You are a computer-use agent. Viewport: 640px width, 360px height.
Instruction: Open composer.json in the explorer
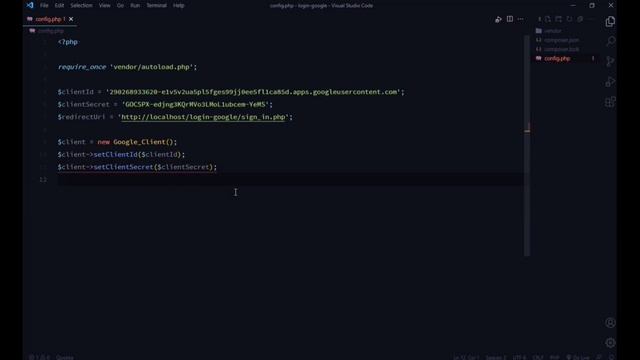point(562,40)
